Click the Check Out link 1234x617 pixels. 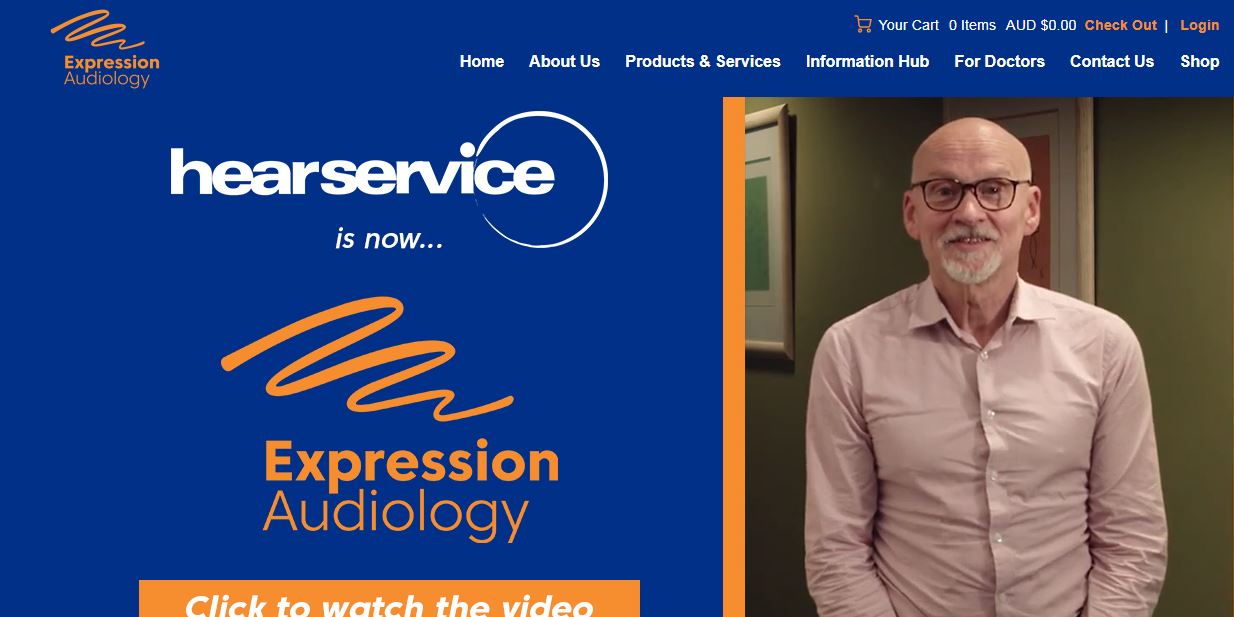1121,25
